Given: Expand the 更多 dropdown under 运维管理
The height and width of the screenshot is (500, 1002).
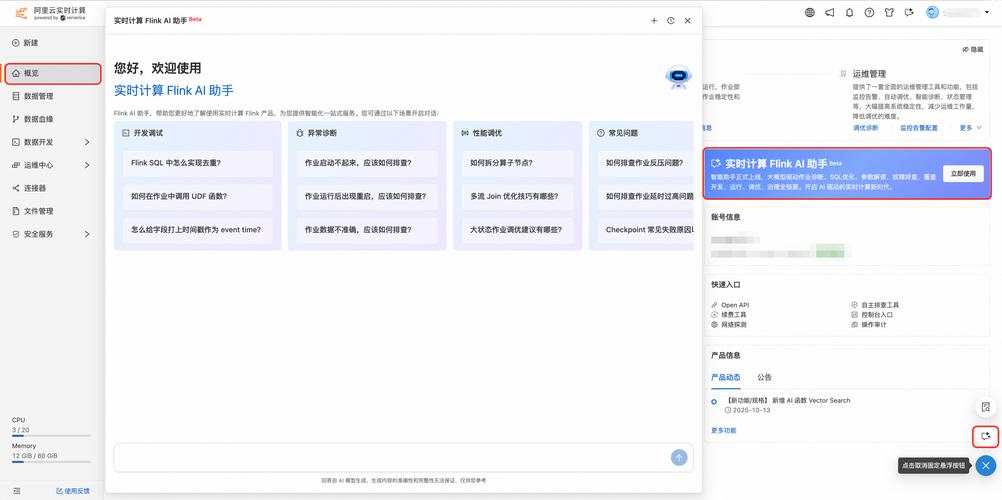Looking at the screenshot, I should [x=970, y=128].
